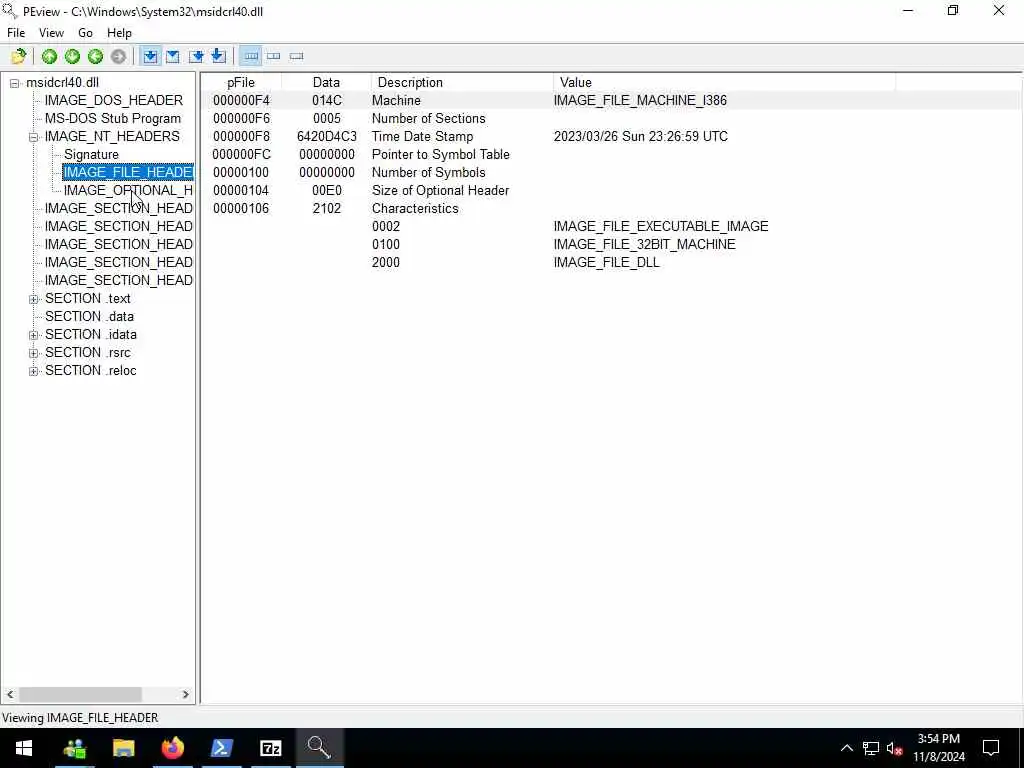Click the taskbar clock showing 3:54 PM
The height and width of the screenshot is (768, 1024).
point(938,748)
